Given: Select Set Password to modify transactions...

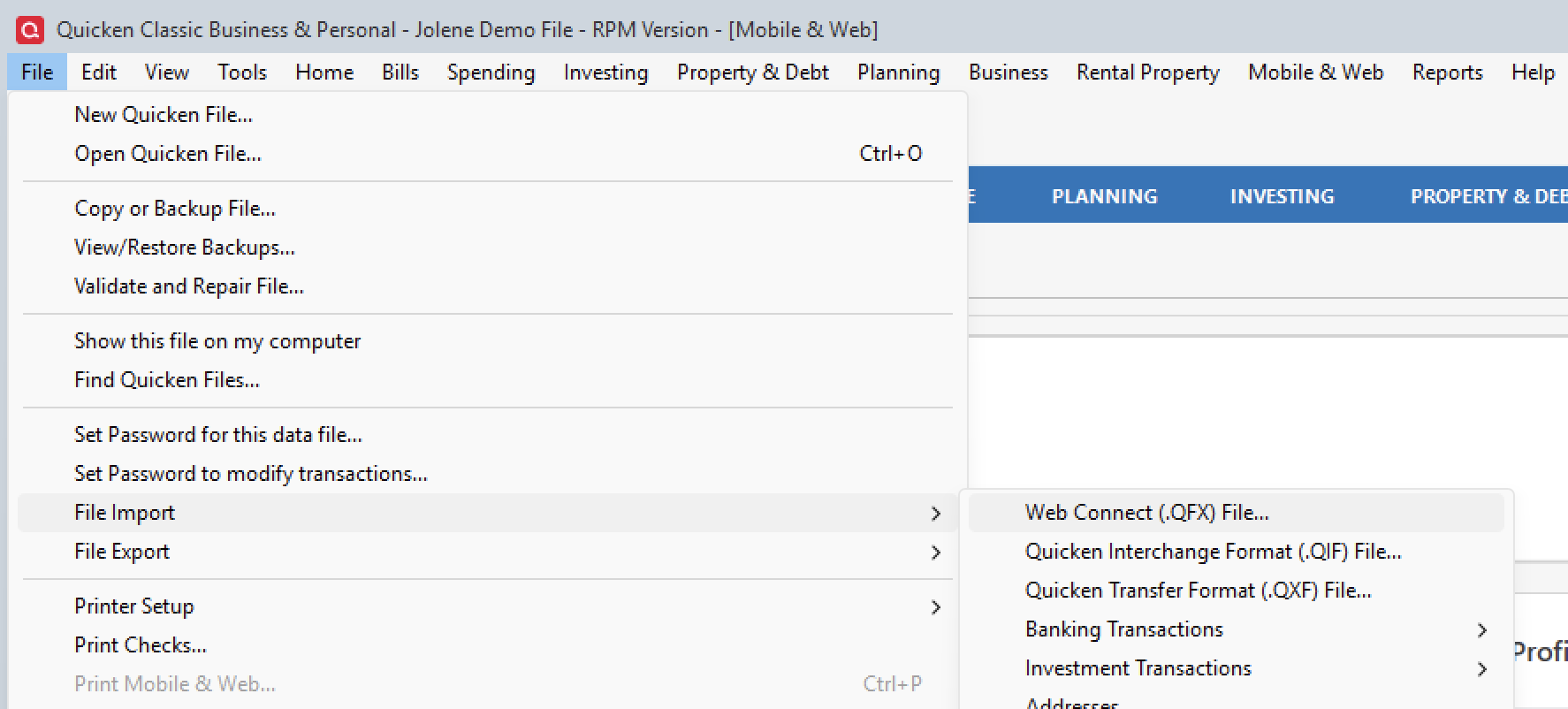Looking at the screenshot, I should click(x=488, y=474).
